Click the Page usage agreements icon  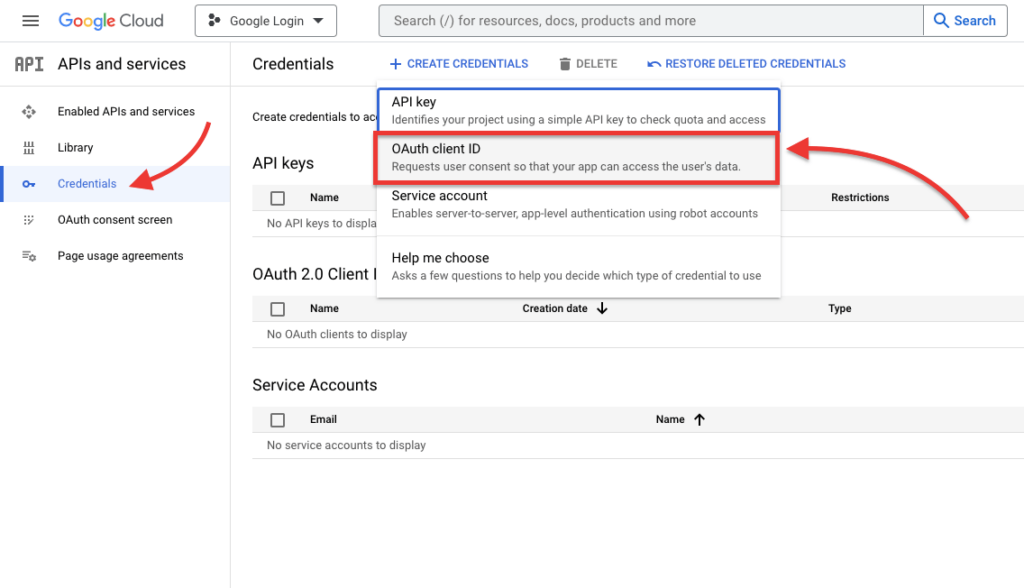coord(29,256)
